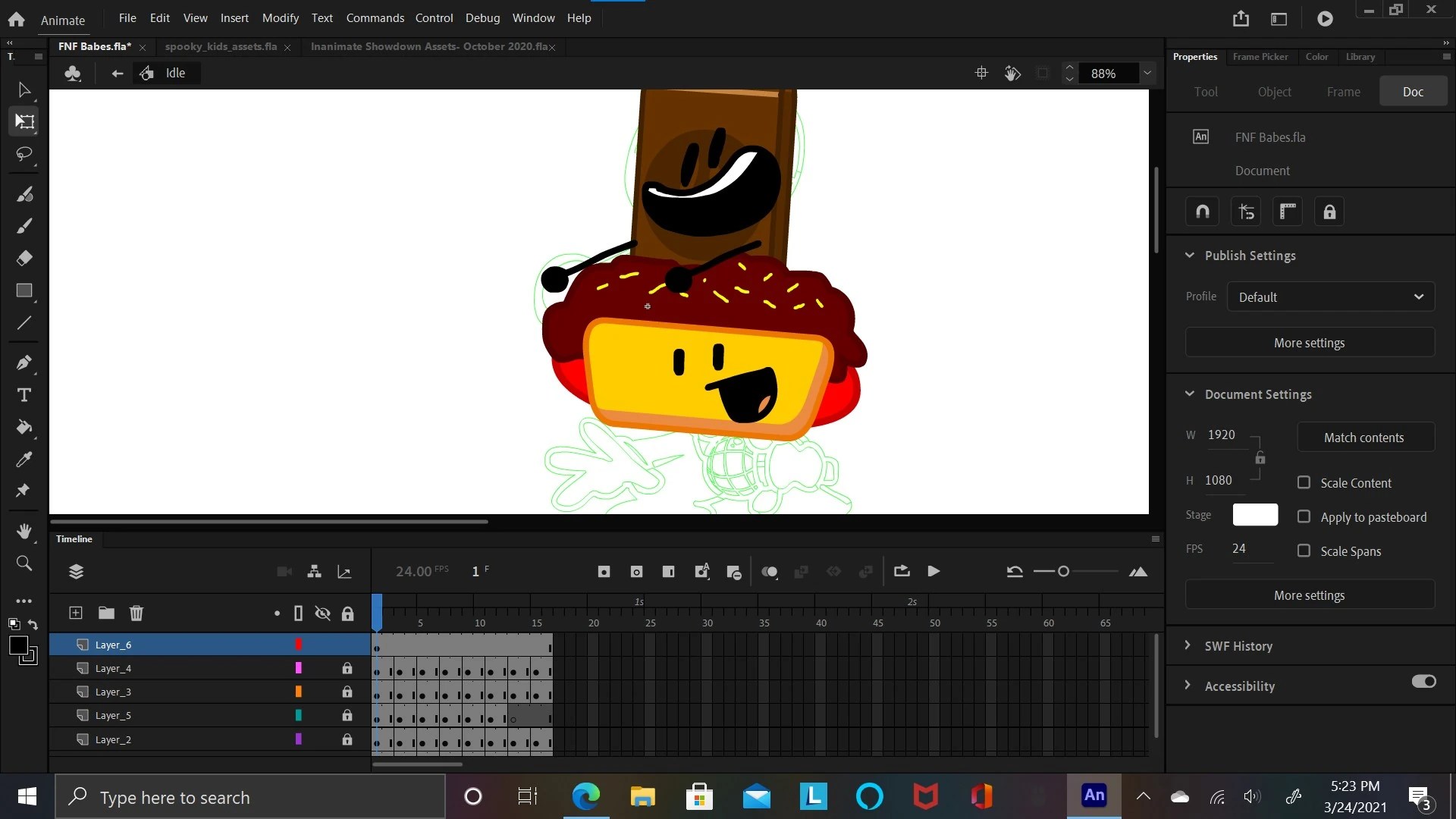Switch to the Frame Picker tab

[1260, 57]
